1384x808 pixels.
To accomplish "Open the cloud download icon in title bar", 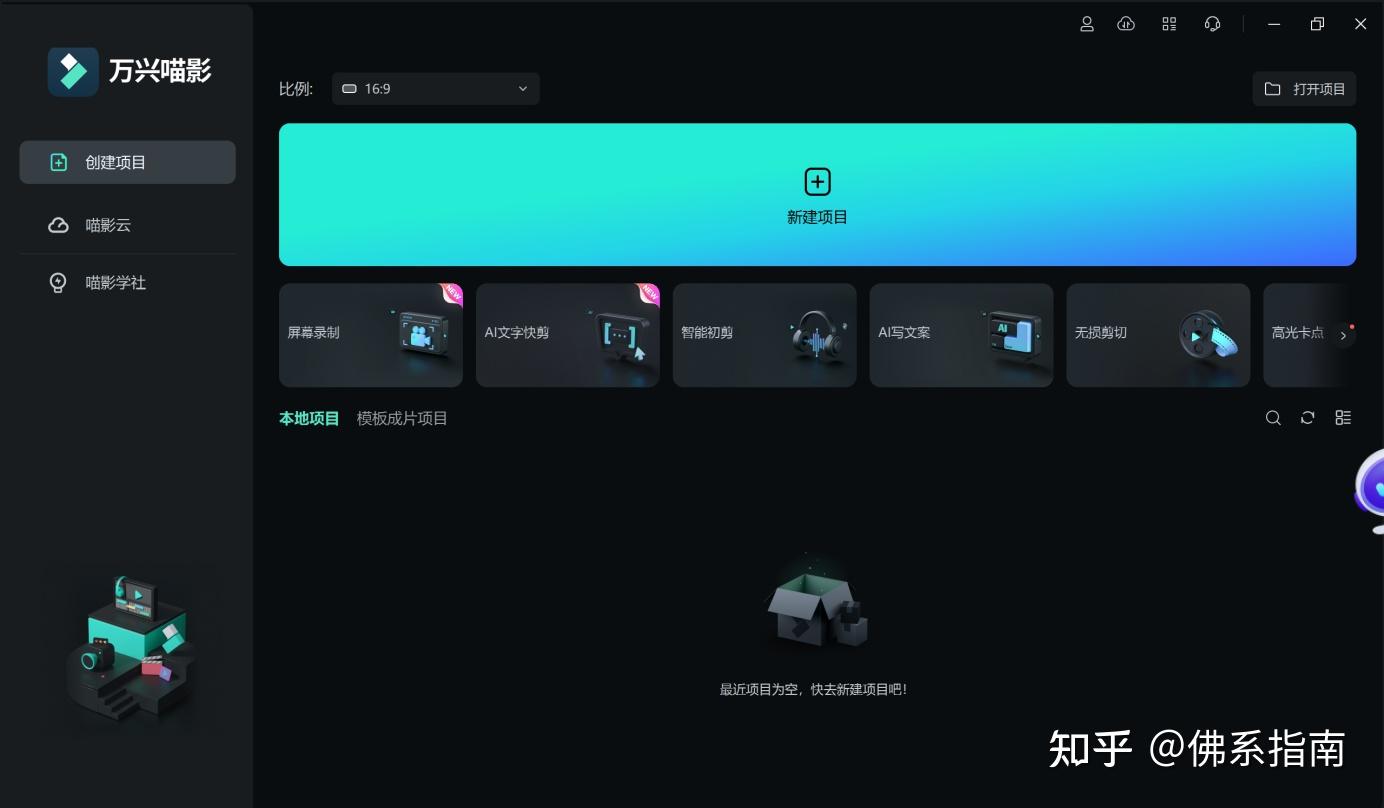I will 1126,24.
